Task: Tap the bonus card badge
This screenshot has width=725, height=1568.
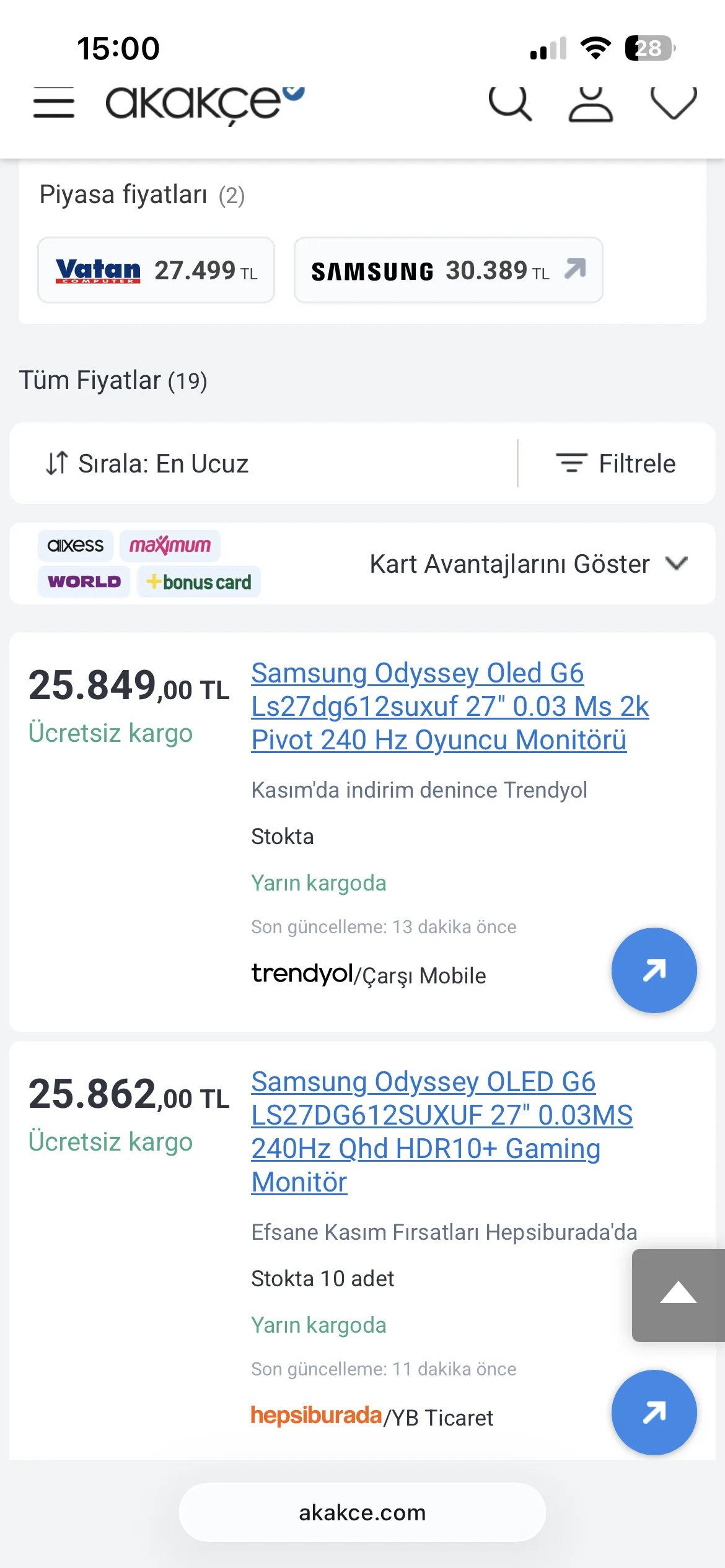Action: tap(199, 582)
